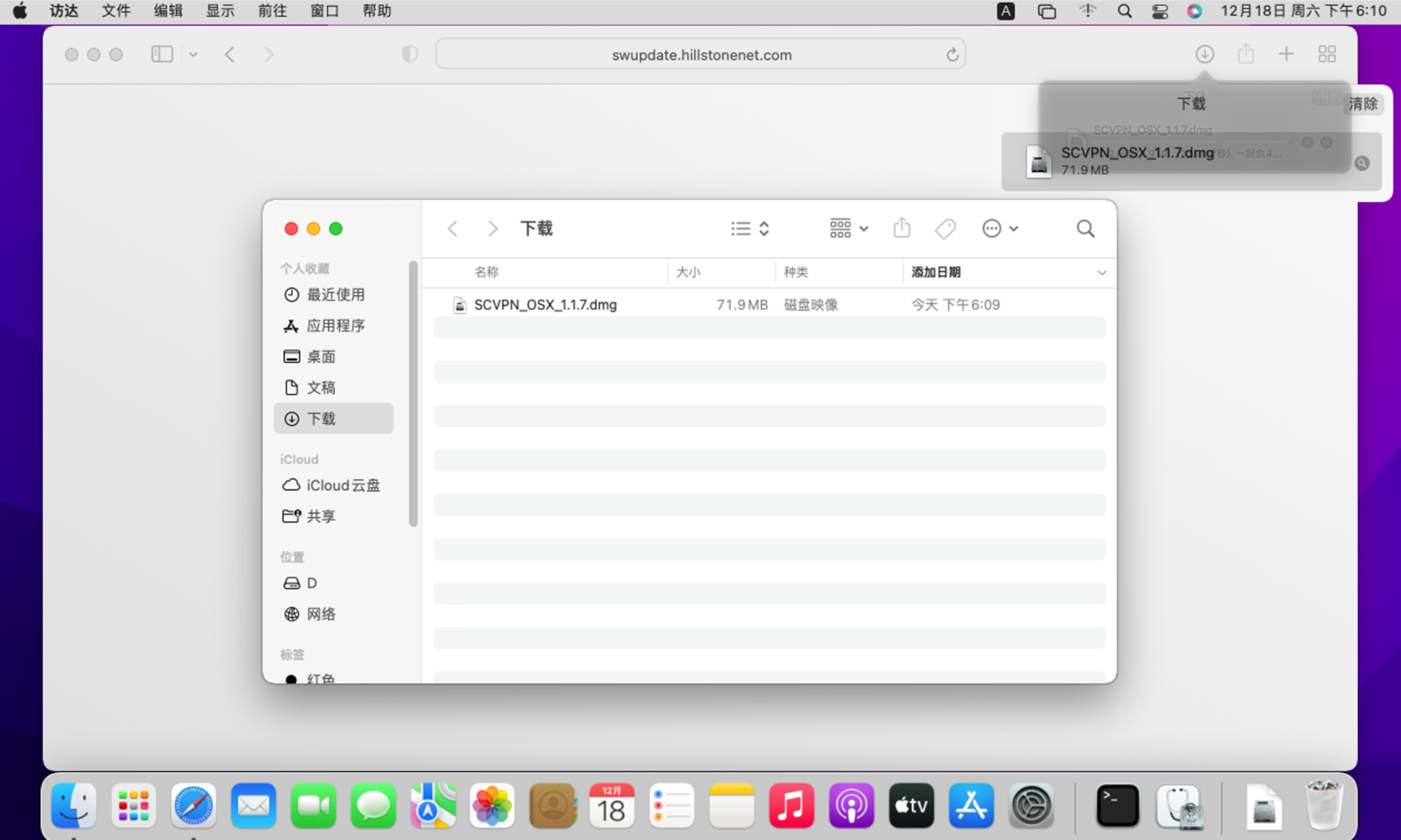
Task: Select SCVPN_OSX_1.1.7.dmg in Safari downloads popover
Action: pyautogui.click(x=1191, y=161)
